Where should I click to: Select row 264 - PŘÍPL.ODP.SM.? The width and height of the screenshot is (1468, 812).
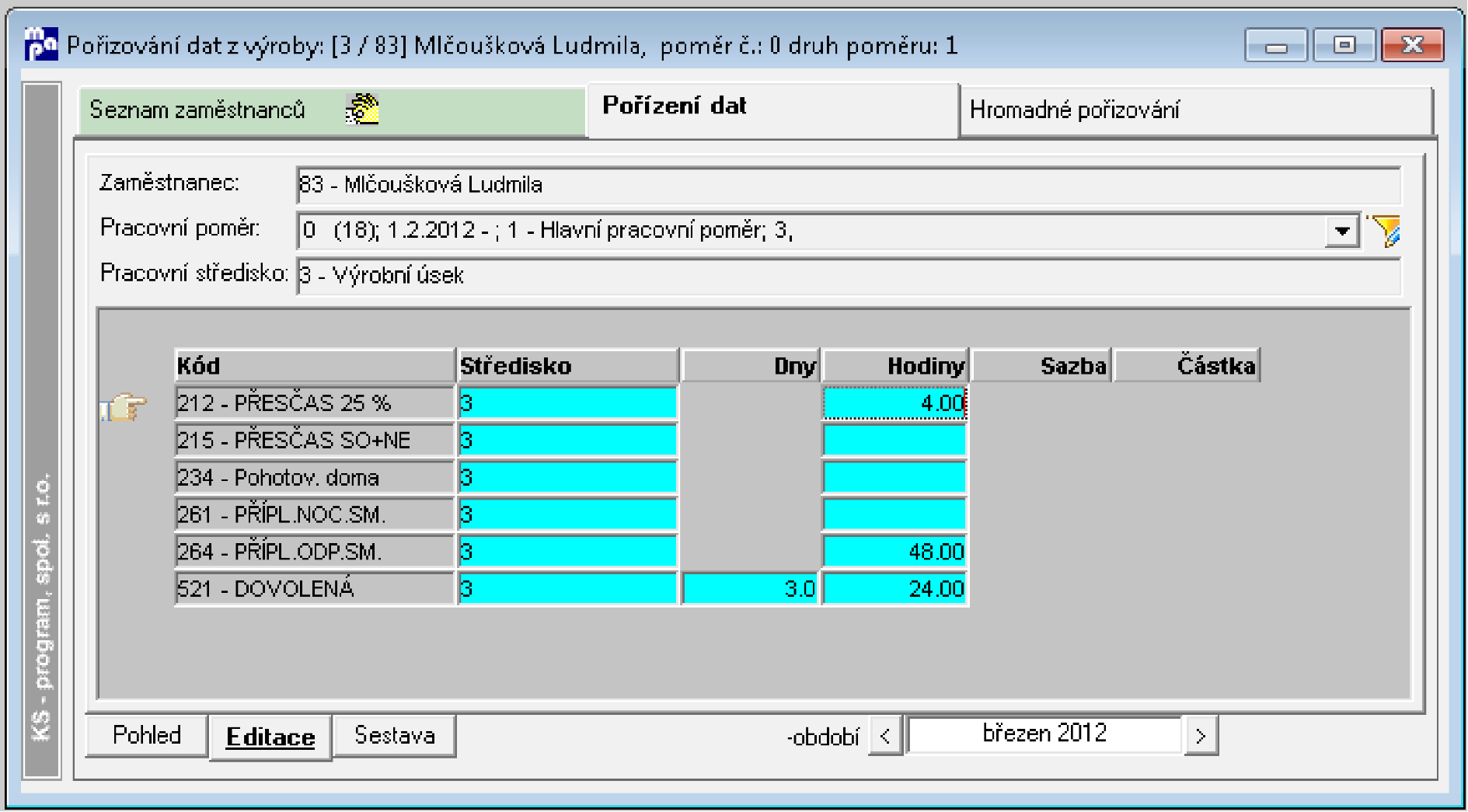click(315, 552)
